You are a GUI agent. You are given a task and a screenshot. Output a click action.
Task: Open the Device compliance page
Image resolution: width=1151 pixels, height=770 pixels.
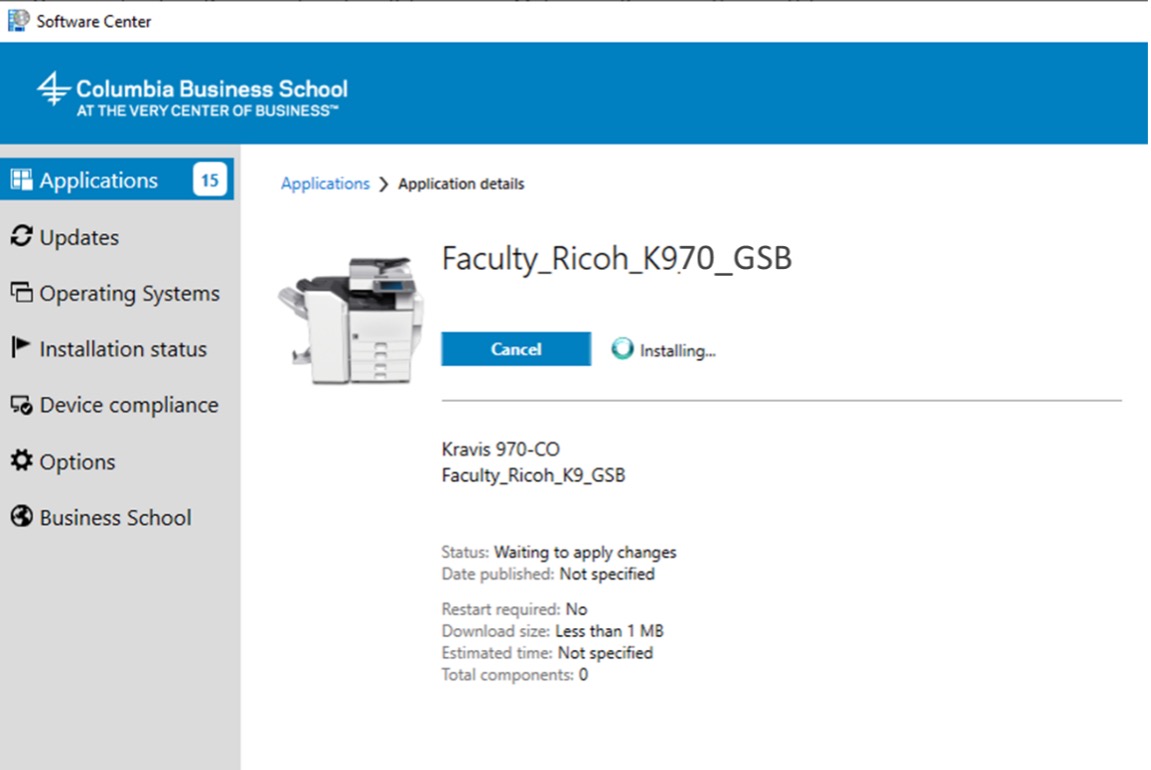click(x=129, y=404)
